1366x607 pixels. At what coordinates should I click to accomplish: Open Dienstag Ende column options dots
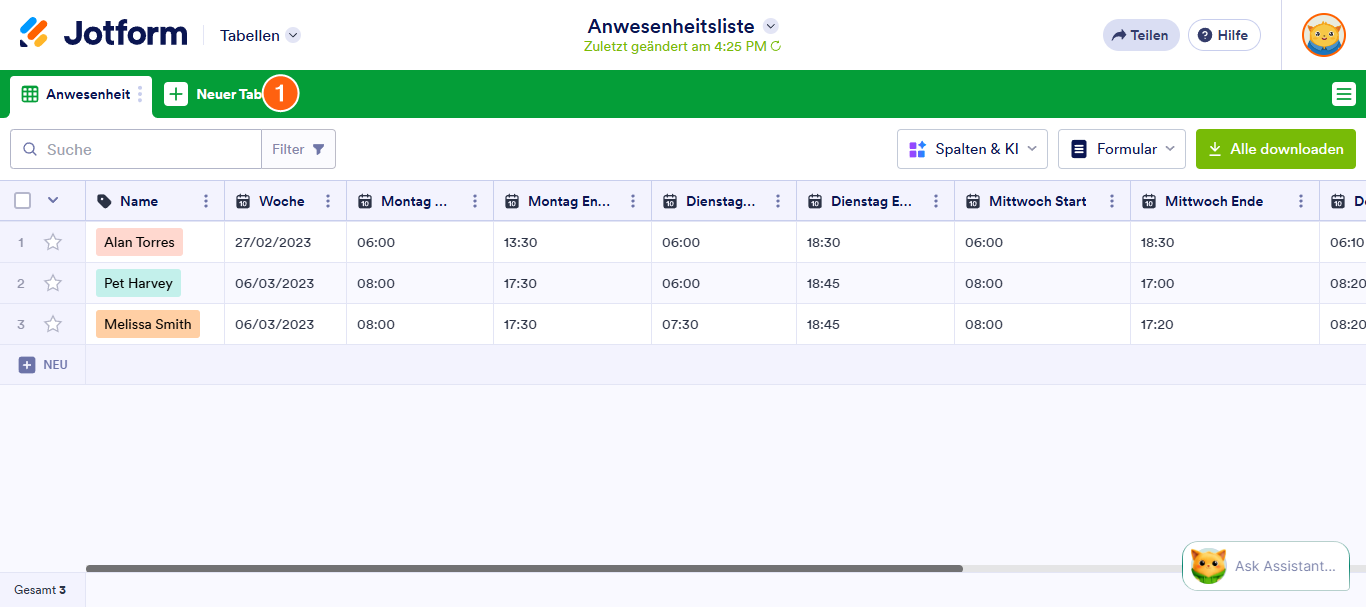(936, 201)
